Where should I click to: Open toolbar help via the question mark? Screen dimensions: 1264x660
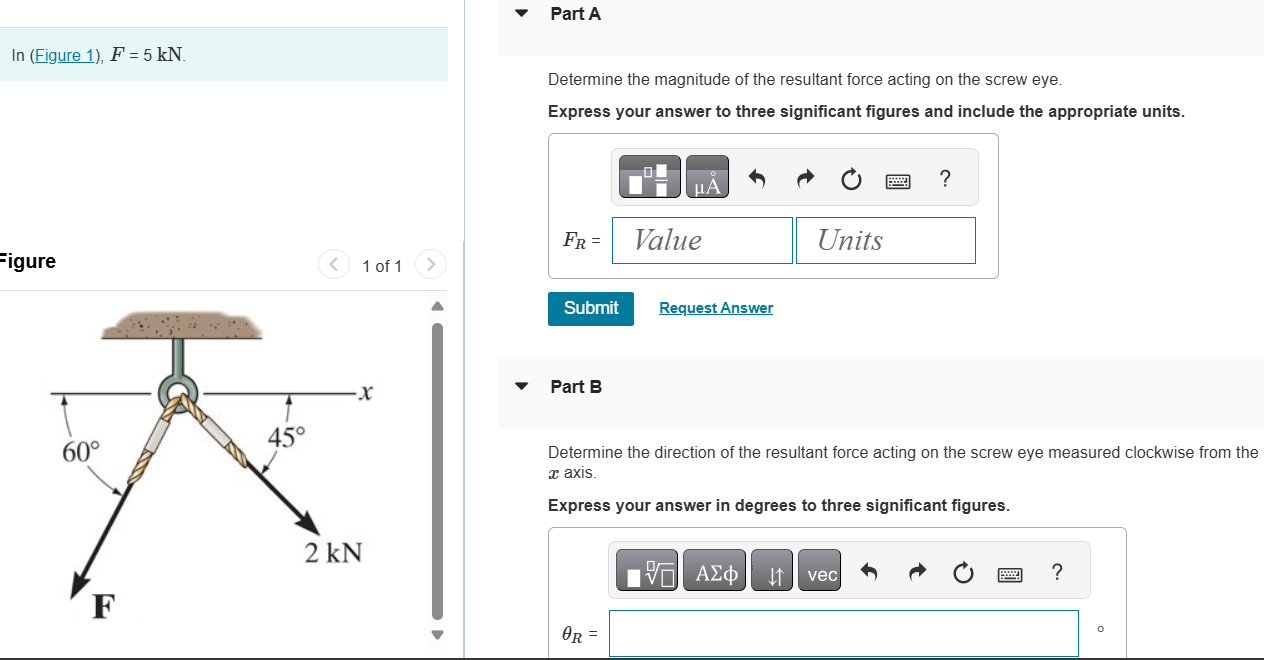pos(944,179)
